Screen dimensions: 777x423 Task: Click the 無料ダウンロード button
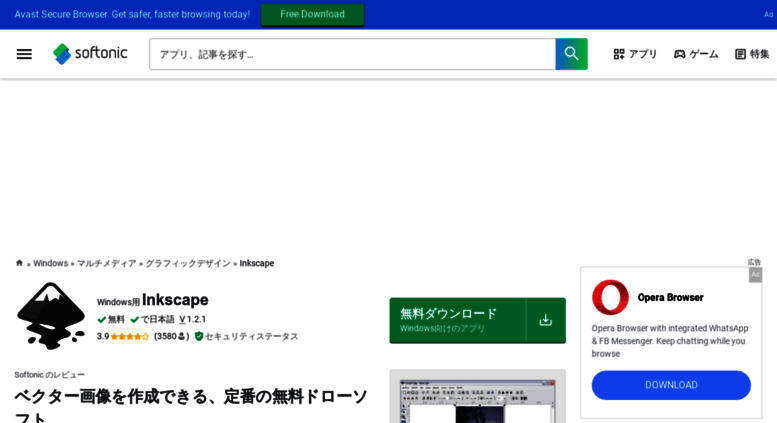point(477,320)
